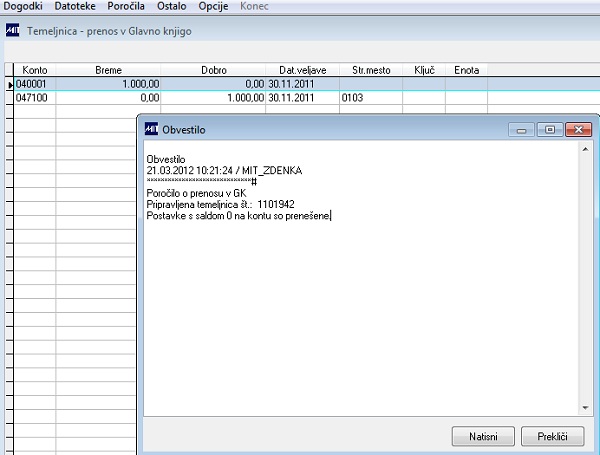Click the MIT icon beside Temeljnica title
The height and width of the screenshot is (455, 600).
tap(12, 30)
